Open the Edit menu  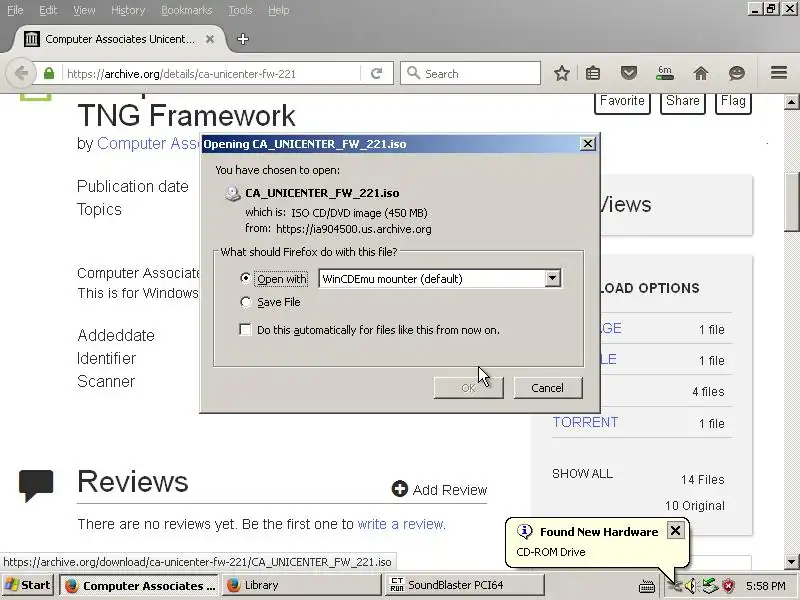(x=48, y=10)
